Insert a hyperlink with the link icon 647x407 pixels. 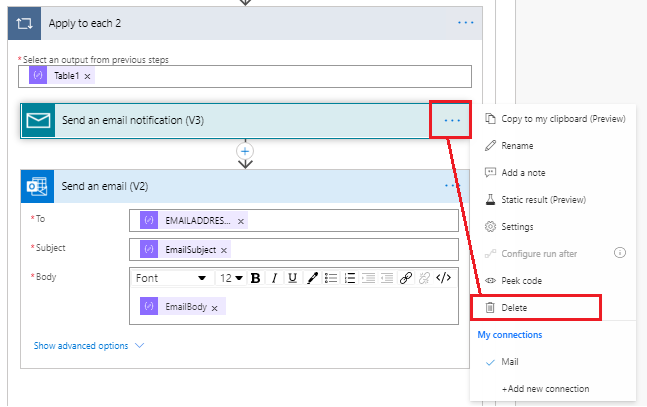tap(406, 278)
